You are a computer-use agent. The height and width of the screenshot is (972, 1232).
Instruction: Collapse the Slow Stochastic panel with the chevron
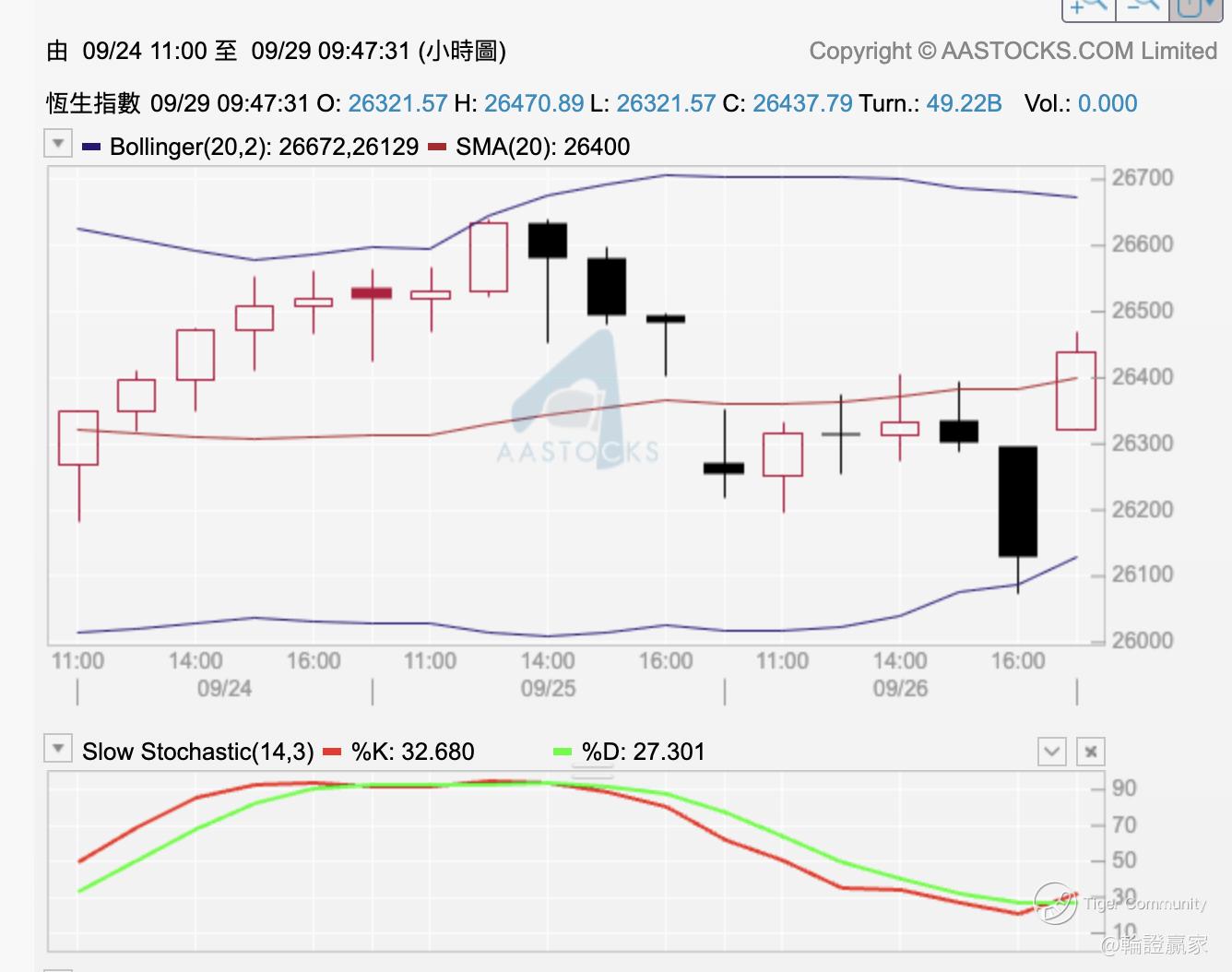[1052, 752]
